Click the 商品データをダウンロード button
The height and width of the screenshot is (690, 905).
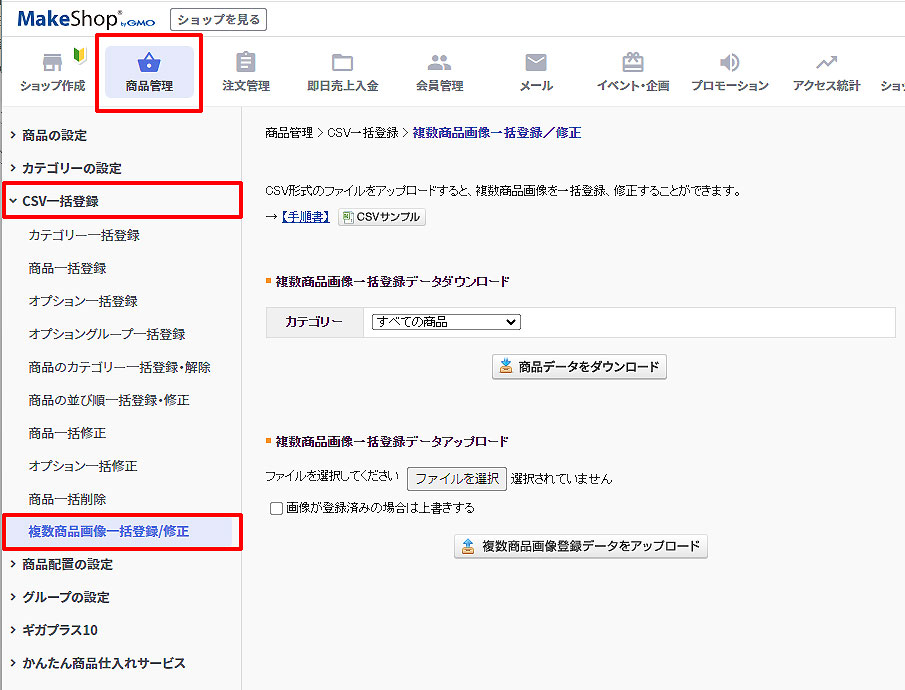pyautogui.click(x=578, y=367)
